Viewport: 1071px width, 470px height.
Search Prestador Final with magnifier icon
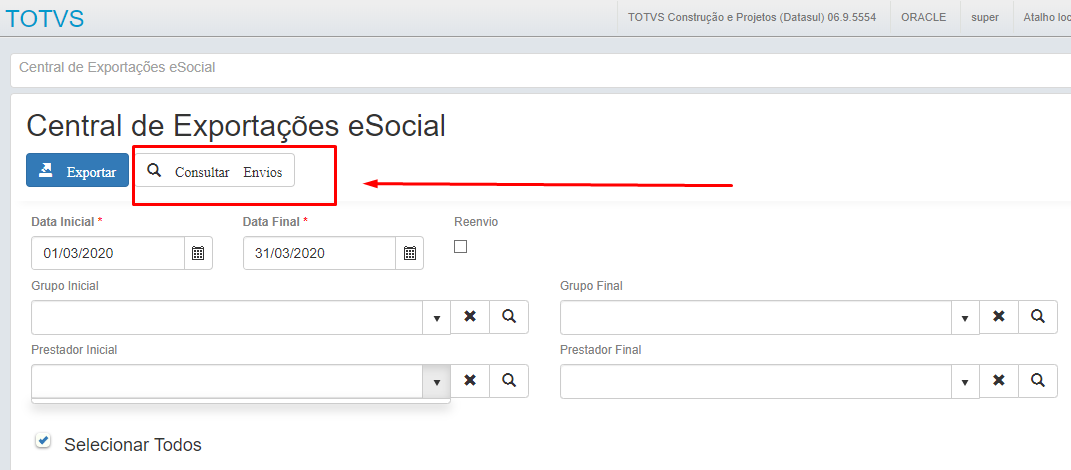(x=1038, y=381)
